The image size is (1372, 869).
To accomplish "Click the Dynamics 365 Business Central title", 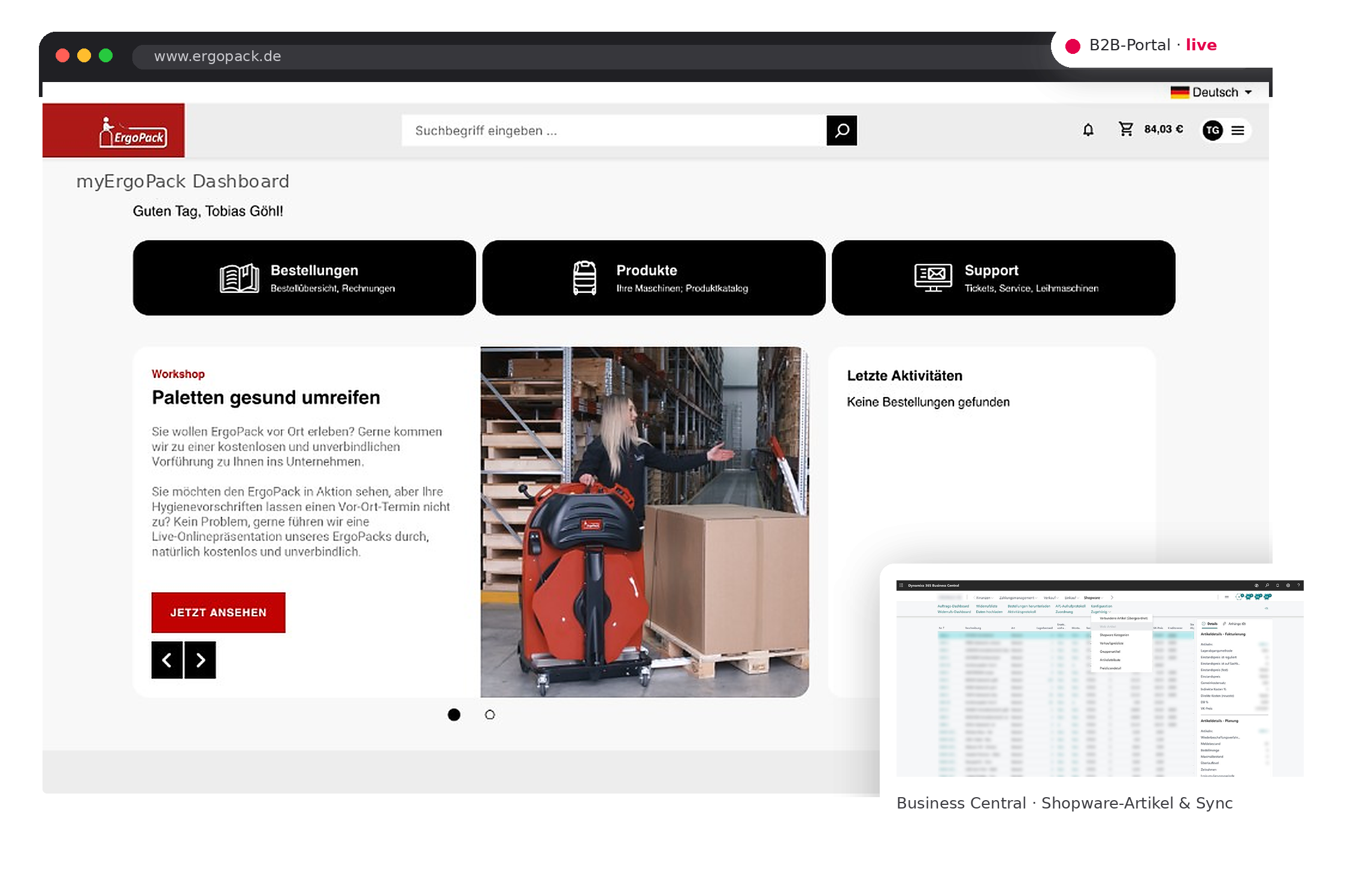I will tap(934, 585).
